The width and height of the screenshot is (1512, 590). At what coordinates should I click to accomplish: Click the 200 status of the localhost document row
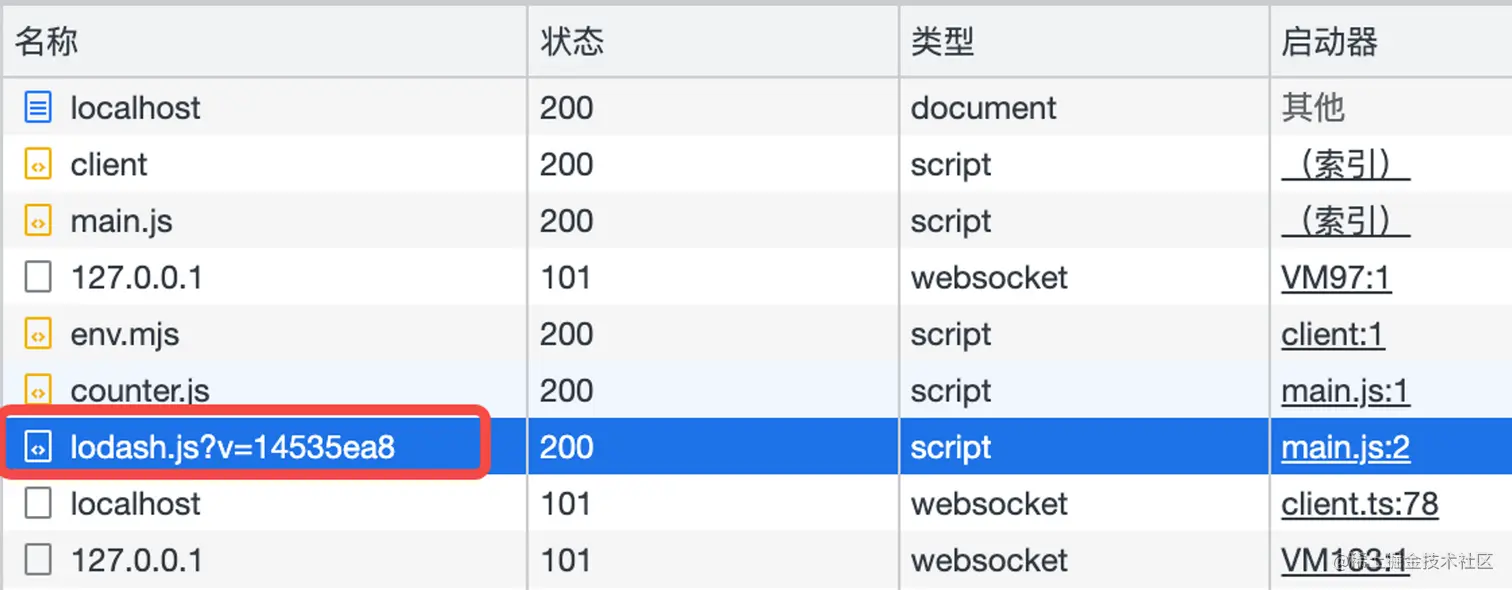tap(567, 108)
